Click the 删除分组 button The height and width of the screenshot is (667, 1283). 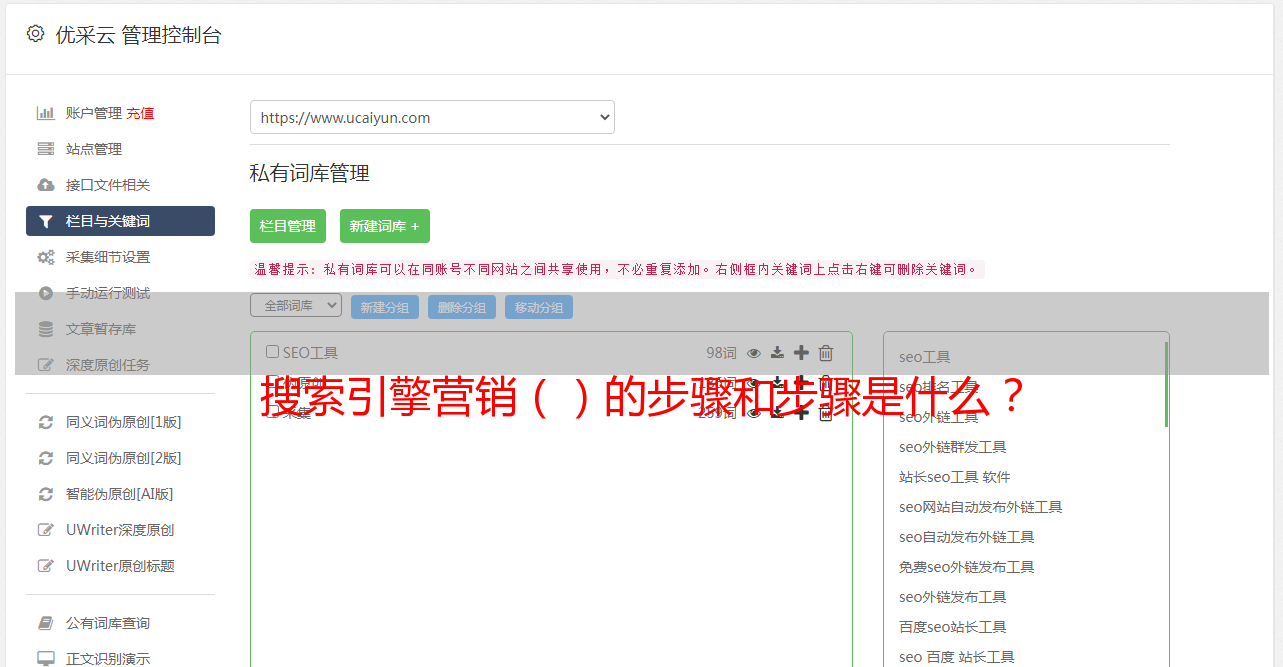click(462, 307)
